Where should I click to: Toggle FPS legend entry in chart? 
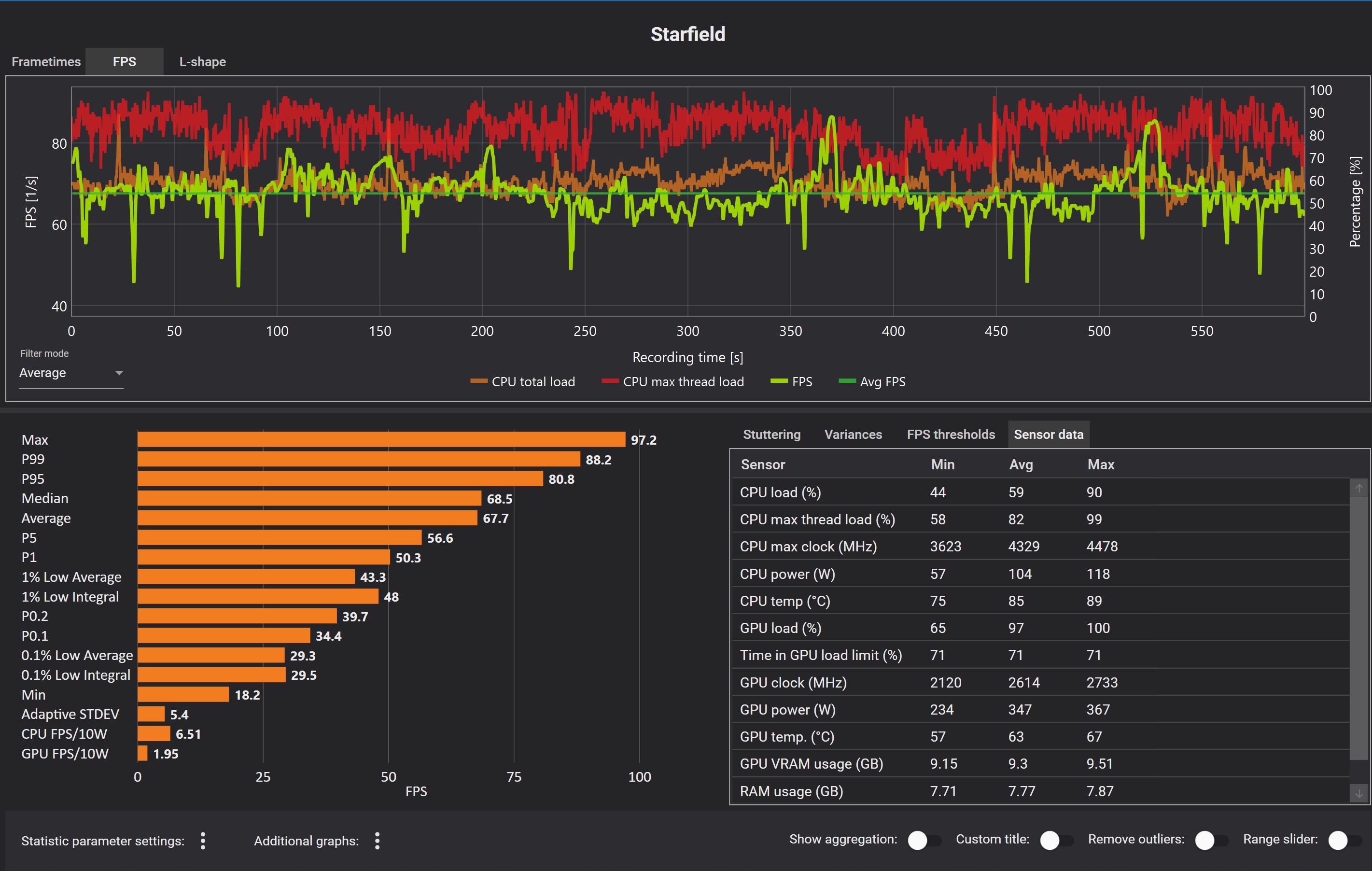[791, 382]
